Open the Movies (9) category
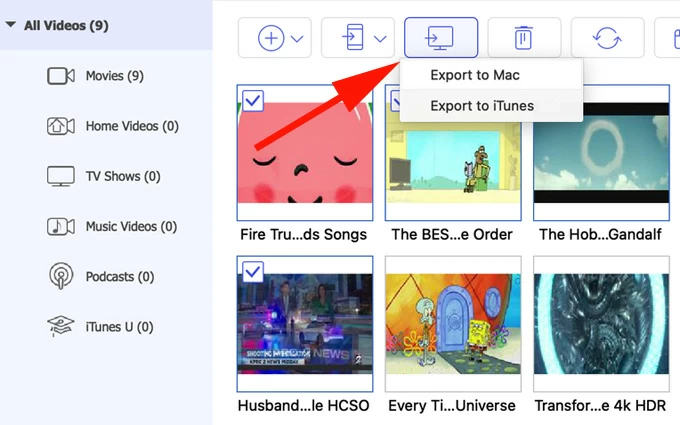680x425 pixels. [x=114, y=76]
